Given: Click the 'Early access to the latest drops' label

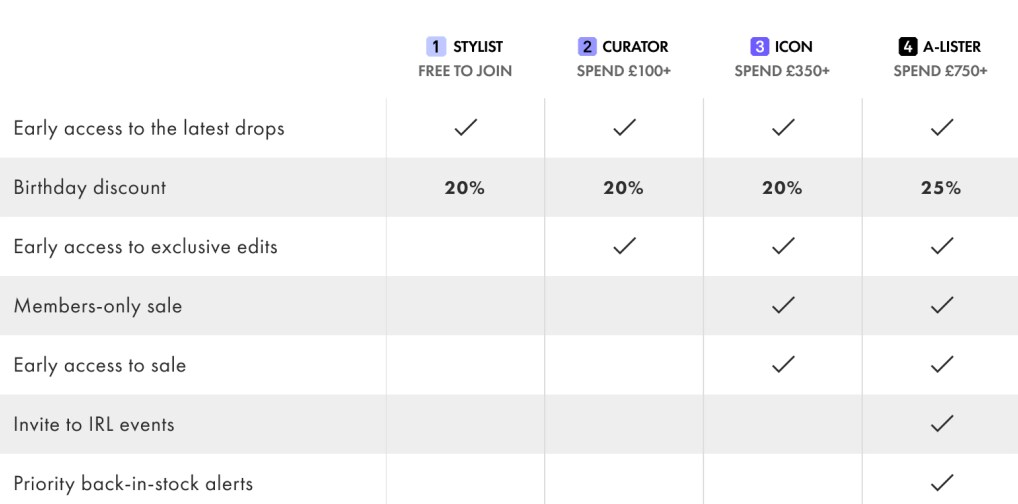Looking at the screenshot, I should pyautogui.click(x=149, y=128).
